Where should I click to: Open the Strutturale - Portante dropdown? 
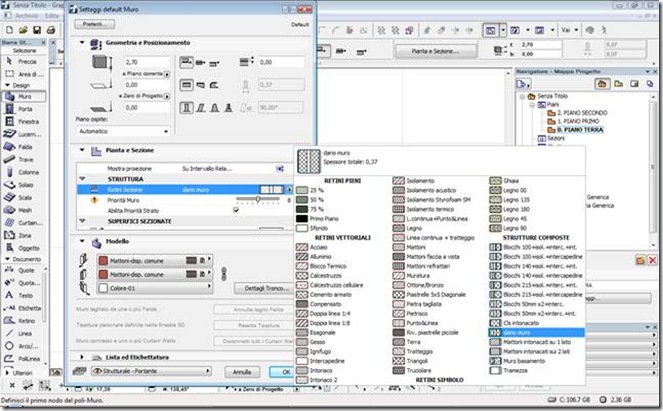pyautogui.click(x=151, y=371)
